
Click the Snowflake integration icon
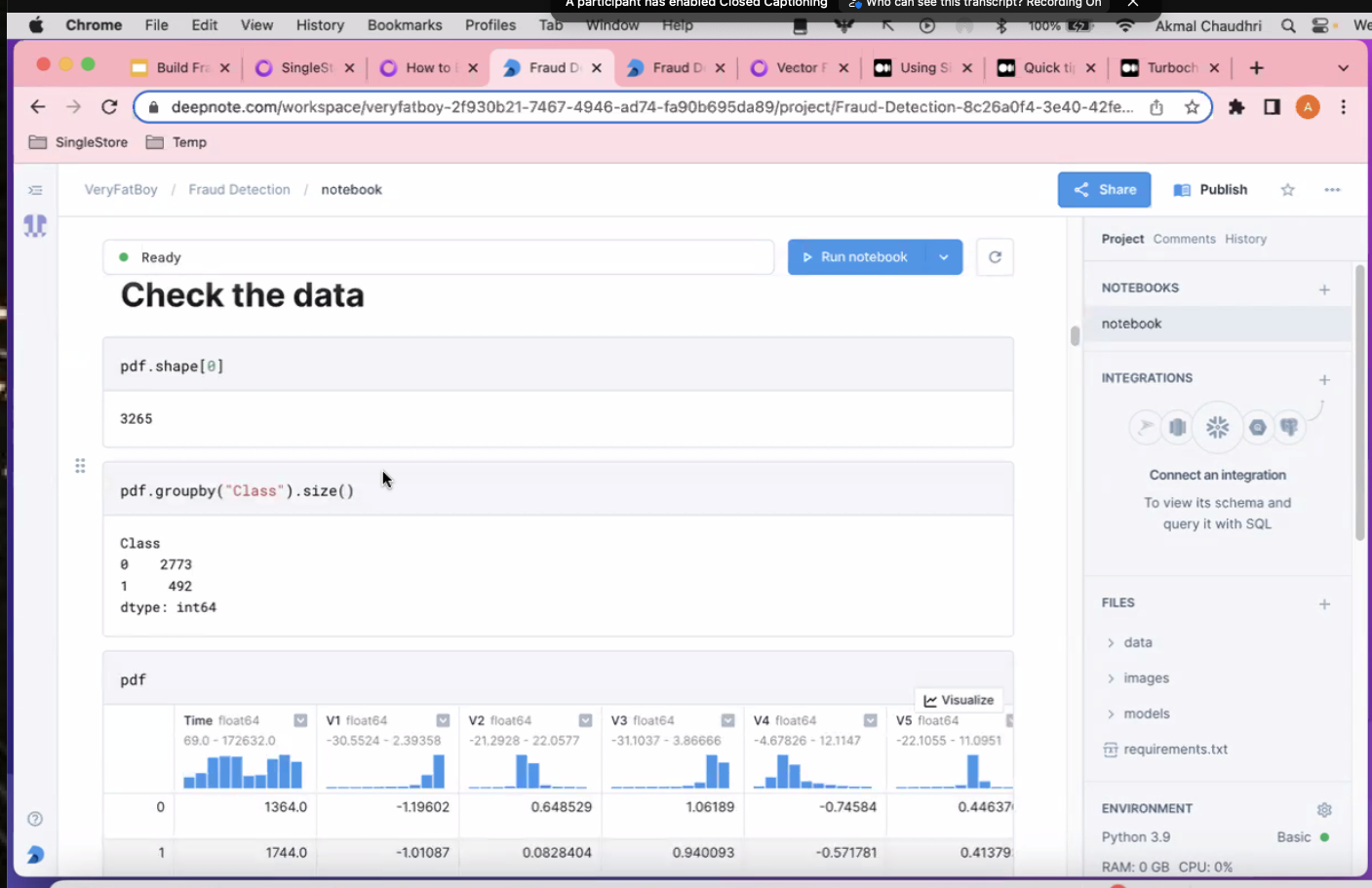pos(1217,427)
